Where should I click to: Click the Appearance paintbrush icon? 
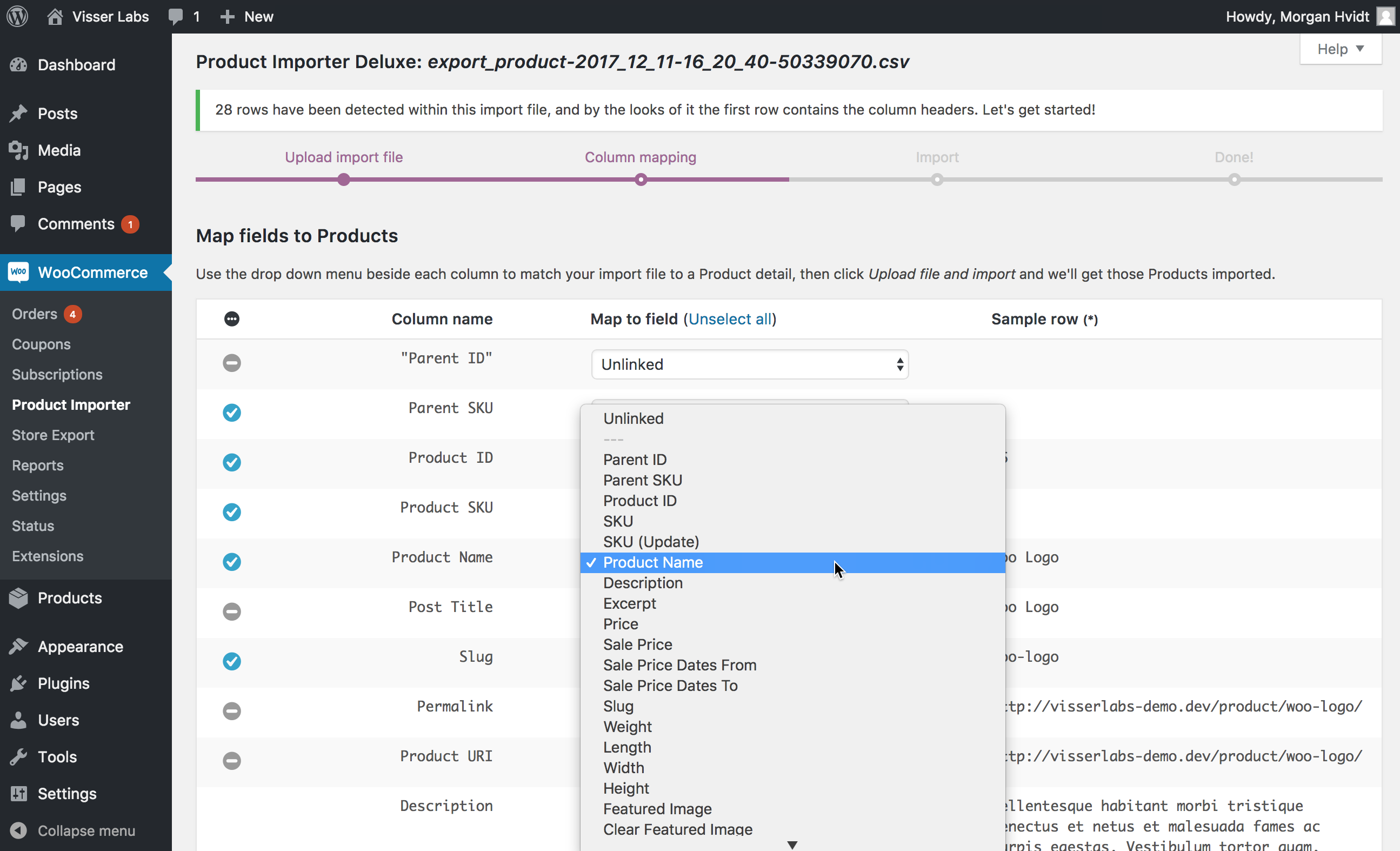pyautogui.click(x=18, y=646)
